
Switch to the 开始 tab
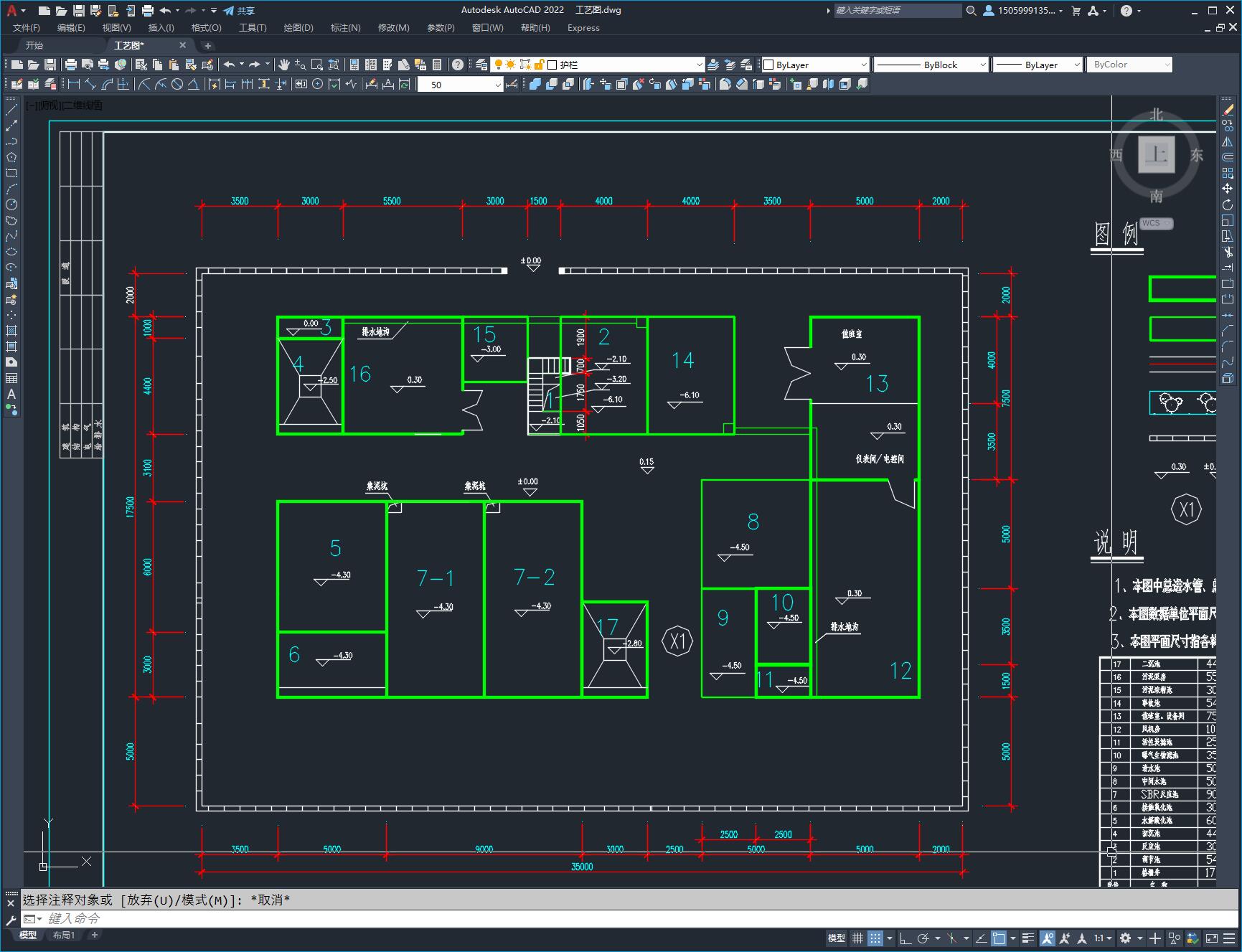pos(34,45)
